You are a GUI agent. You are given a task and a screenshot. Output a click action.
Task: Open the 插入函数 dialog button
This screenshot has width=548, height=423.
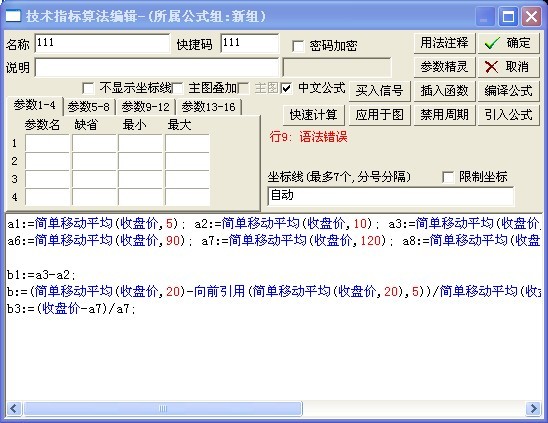(444, 91)
